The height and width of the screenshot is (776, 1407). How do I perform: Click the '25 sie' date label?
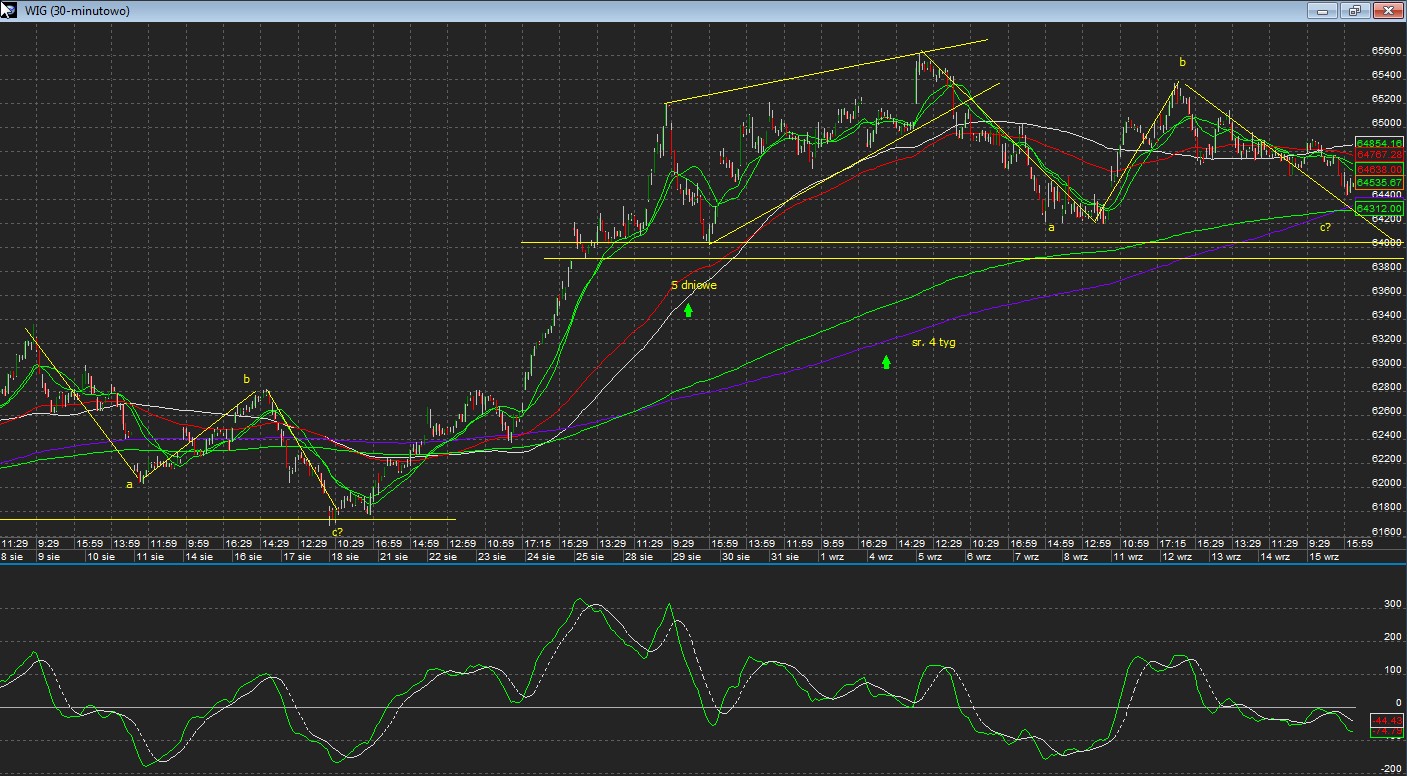click(591, 556)
